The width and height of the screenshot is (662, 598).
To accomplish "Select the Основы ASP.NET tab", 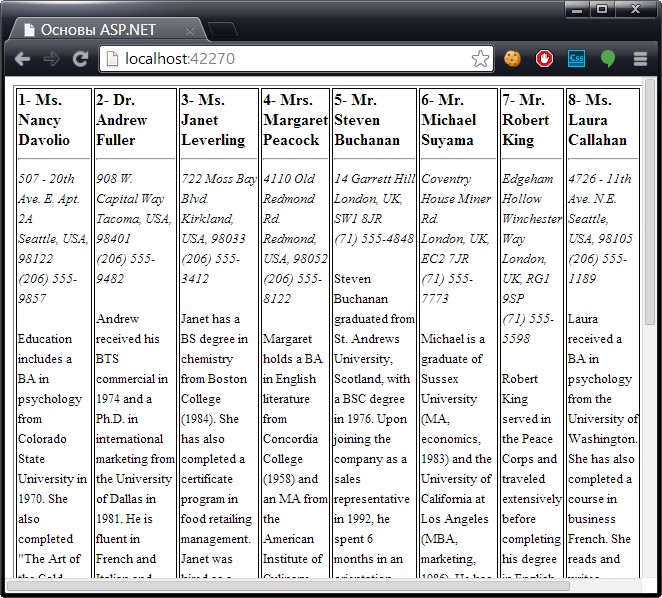I will [x=108, y=30].
